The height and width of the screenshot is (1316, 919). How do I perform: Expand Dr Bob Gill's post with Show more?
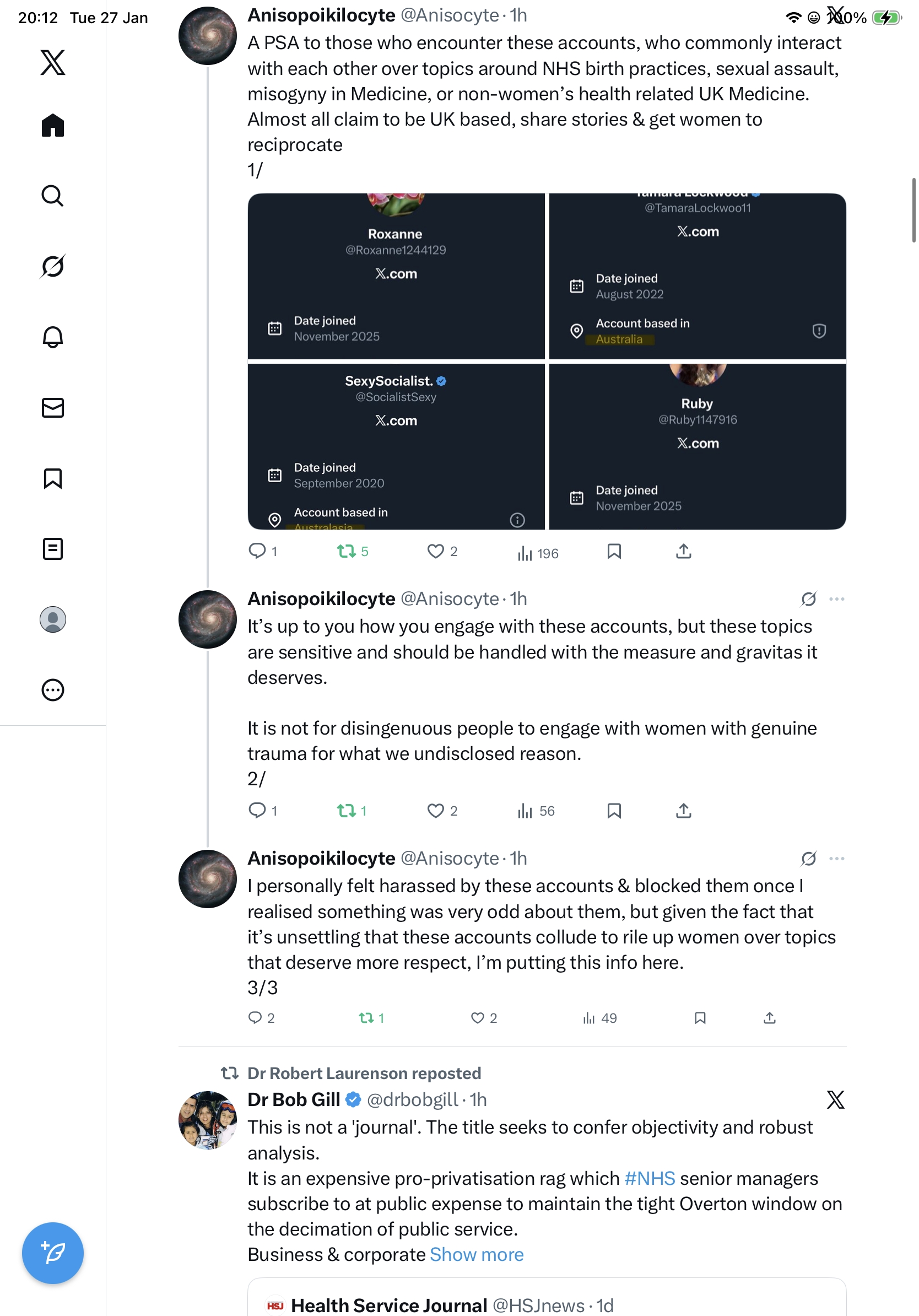click(477, 1255)
